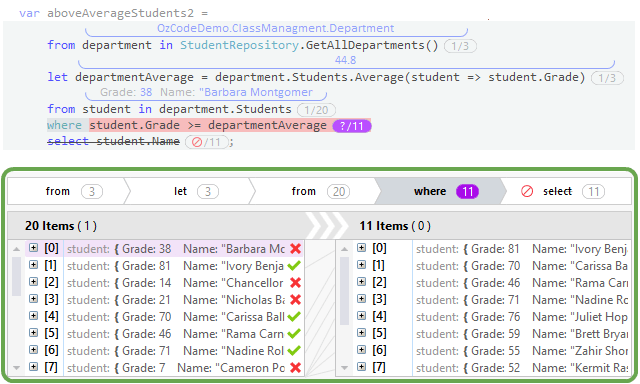This screenshot has height=384, width=640.
Task: Click highlighted where condition expression
Action: (208, 125)
